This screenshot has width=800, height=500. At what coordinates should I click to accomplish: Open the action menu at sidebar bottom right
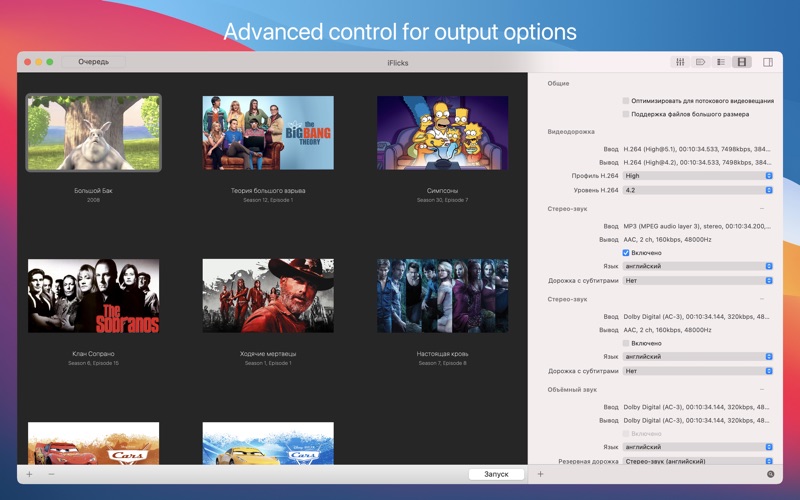(770, 474)
